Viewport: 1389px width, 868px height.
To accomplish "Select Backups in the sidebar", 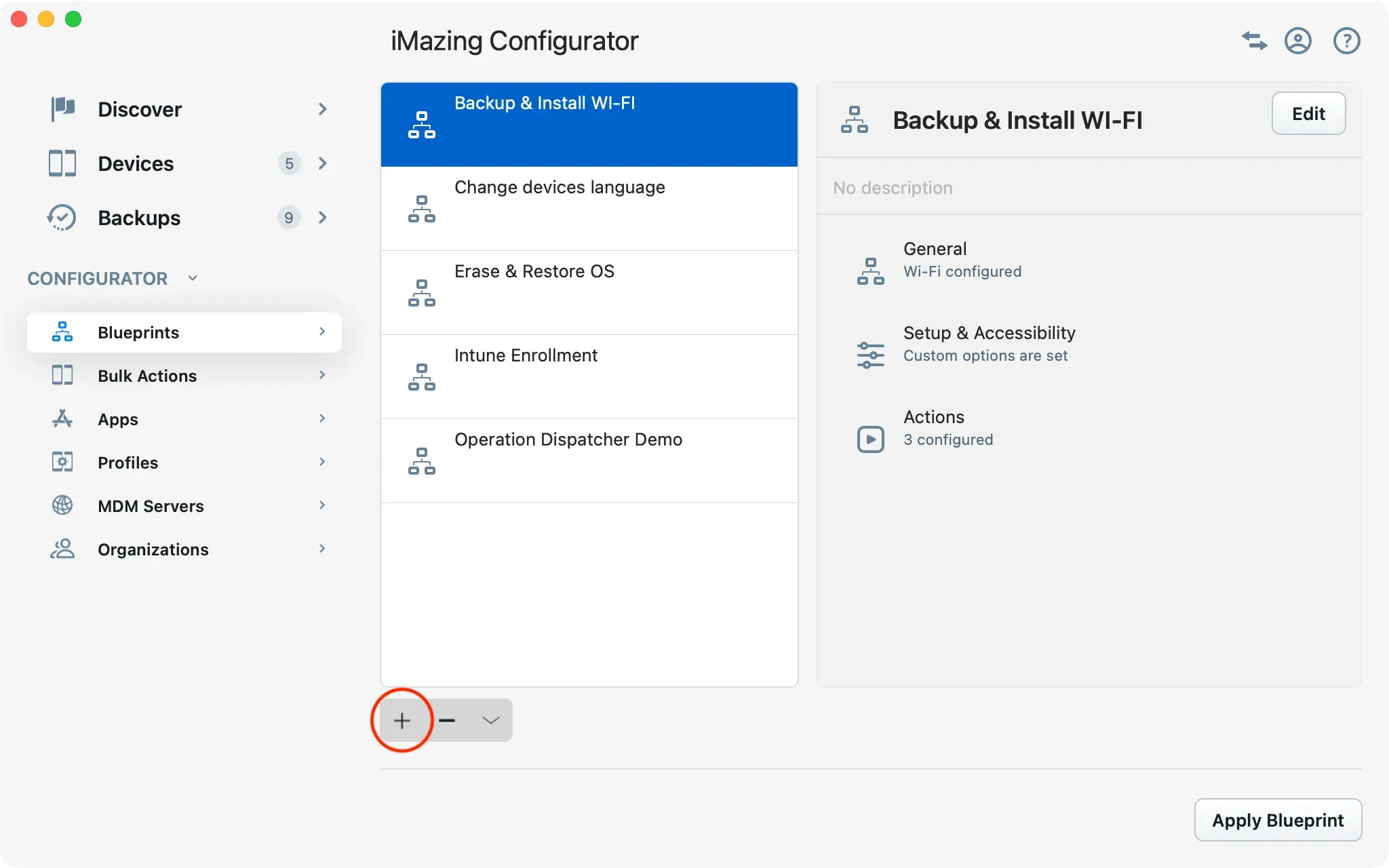I will (x=138, y=217).
